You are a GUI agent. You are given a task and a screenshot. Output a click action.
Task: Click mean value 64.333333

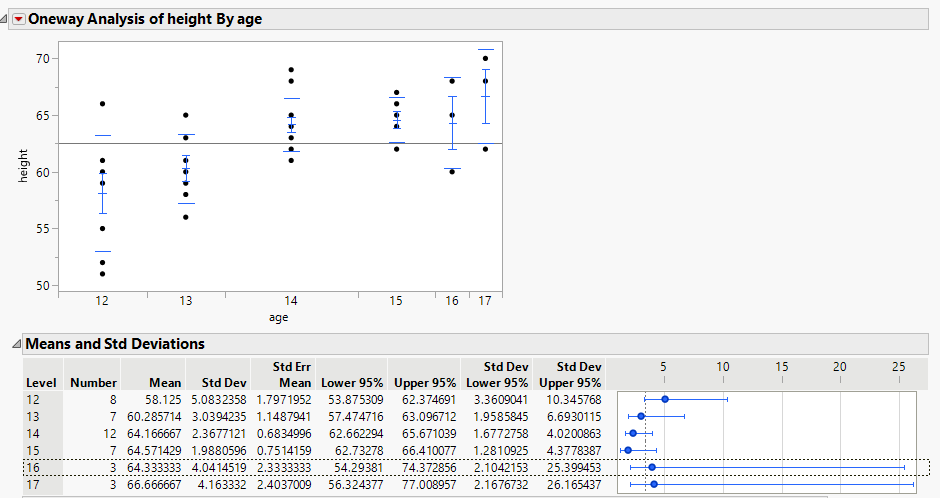coord(154,467)
